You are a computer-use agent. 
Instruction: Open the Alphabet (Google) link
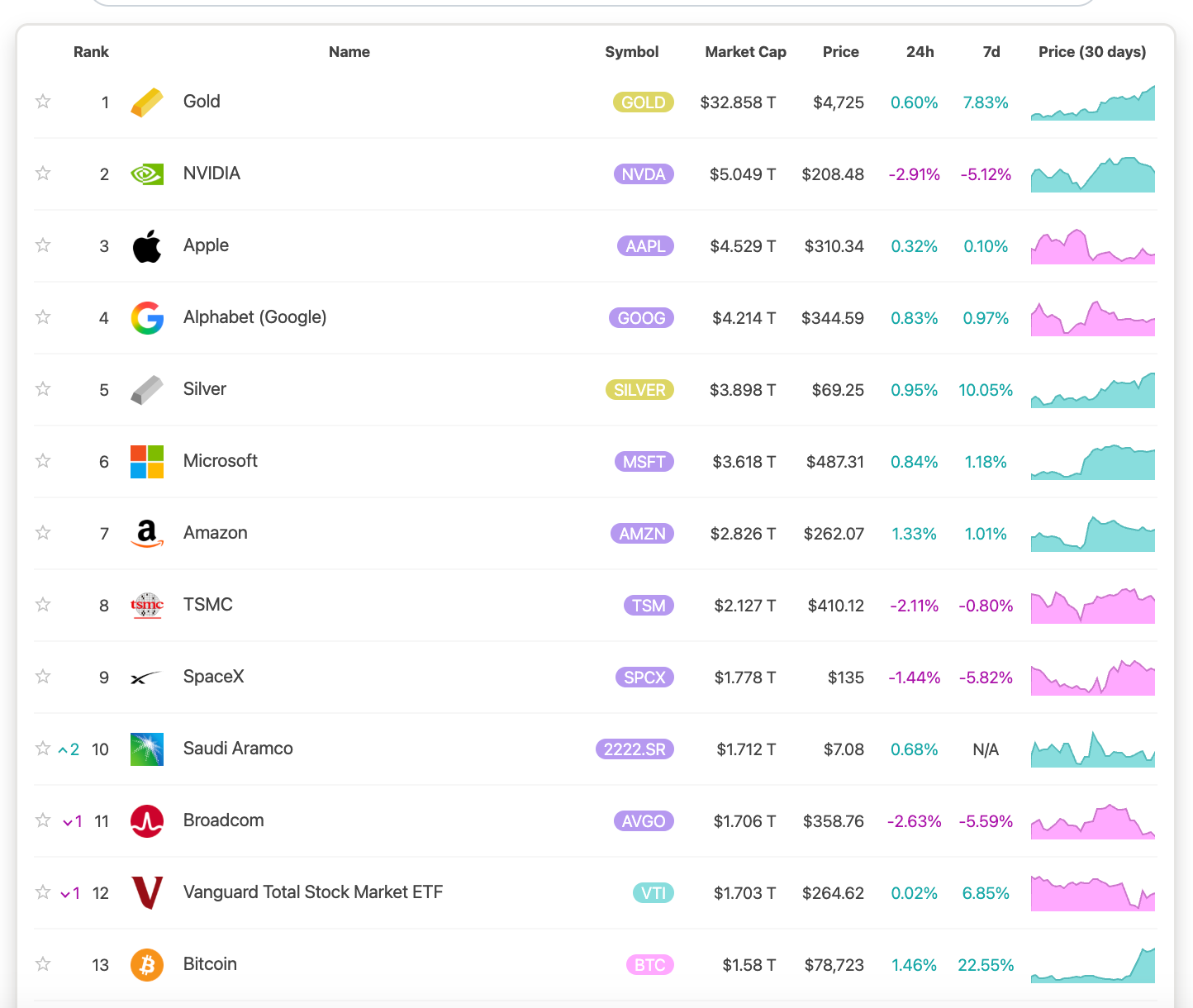pos(254,317)
